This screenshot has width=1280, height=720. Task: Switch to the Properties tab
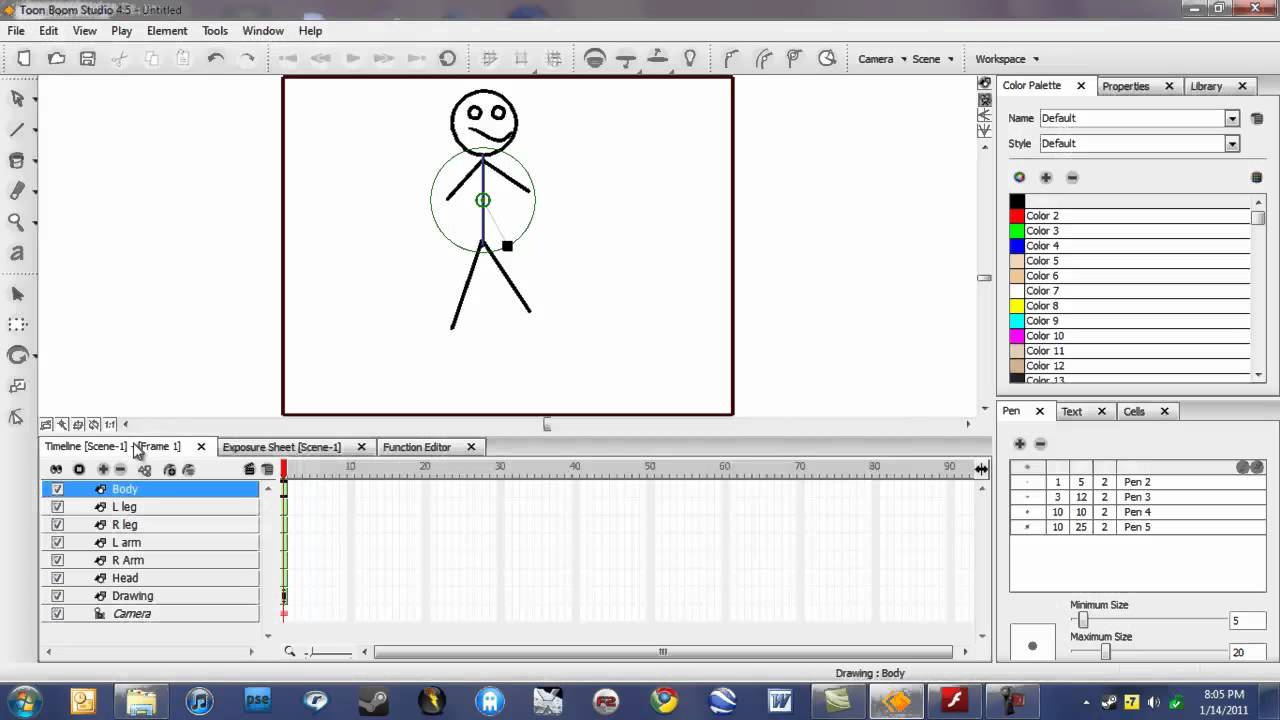click(1126, 86)
